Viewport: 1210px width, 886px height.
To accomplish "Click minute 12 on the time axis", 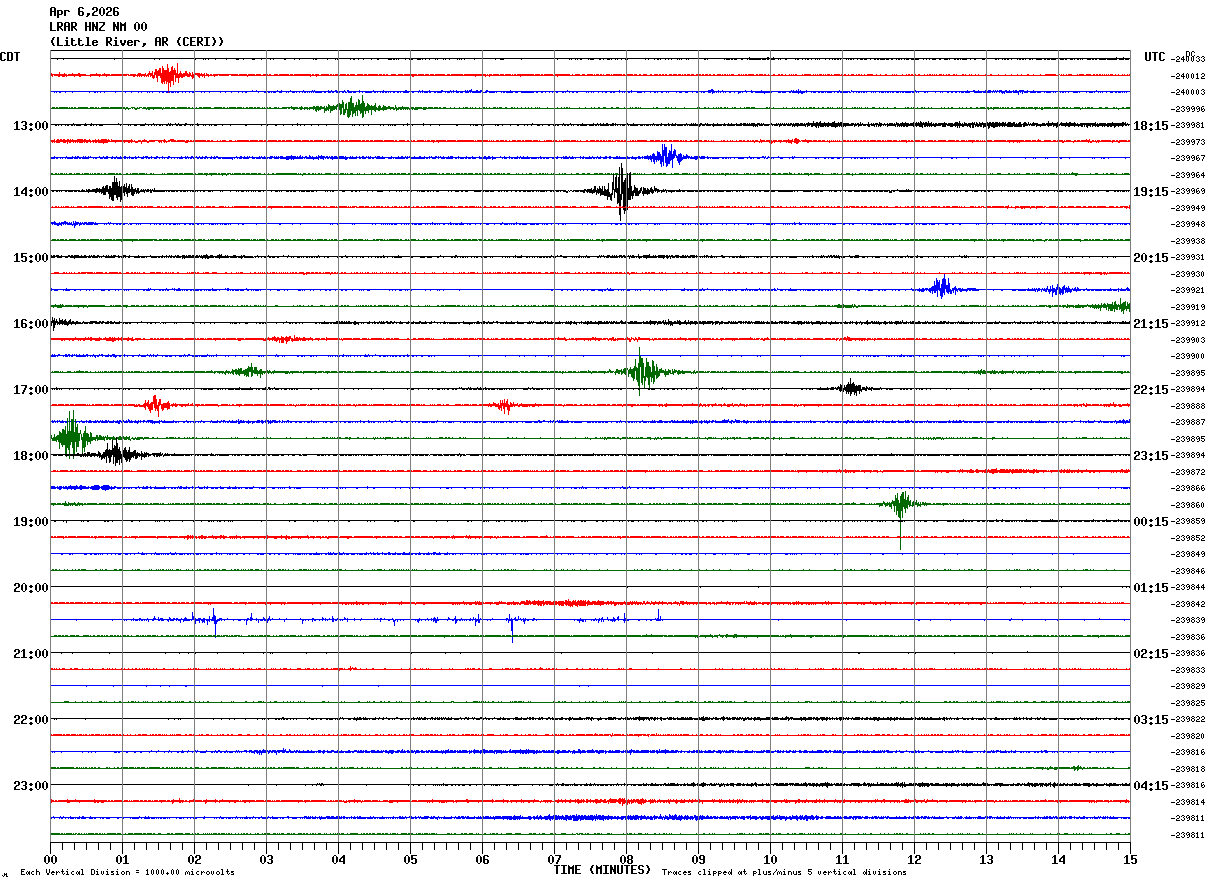I will (914, 859).
